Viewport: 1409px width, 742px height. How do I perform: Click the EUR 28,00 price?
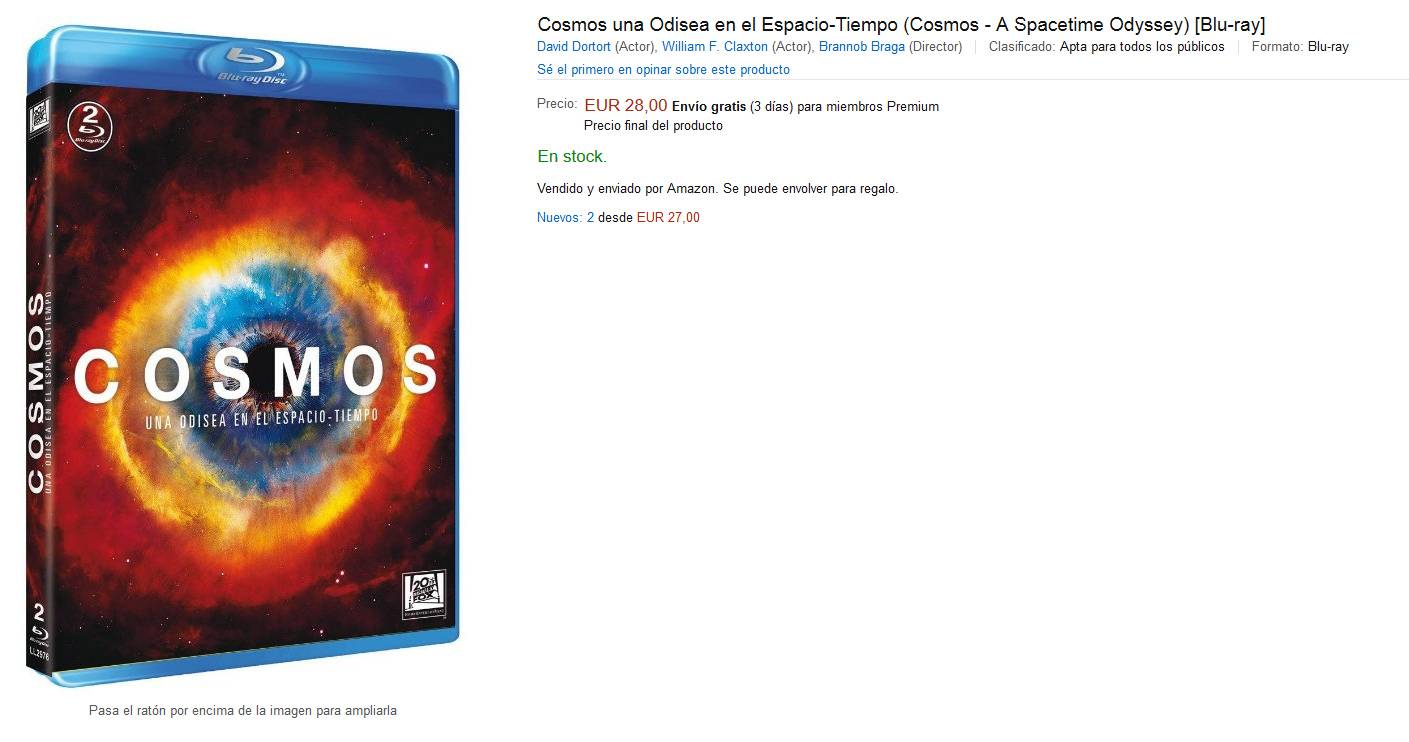626,105
